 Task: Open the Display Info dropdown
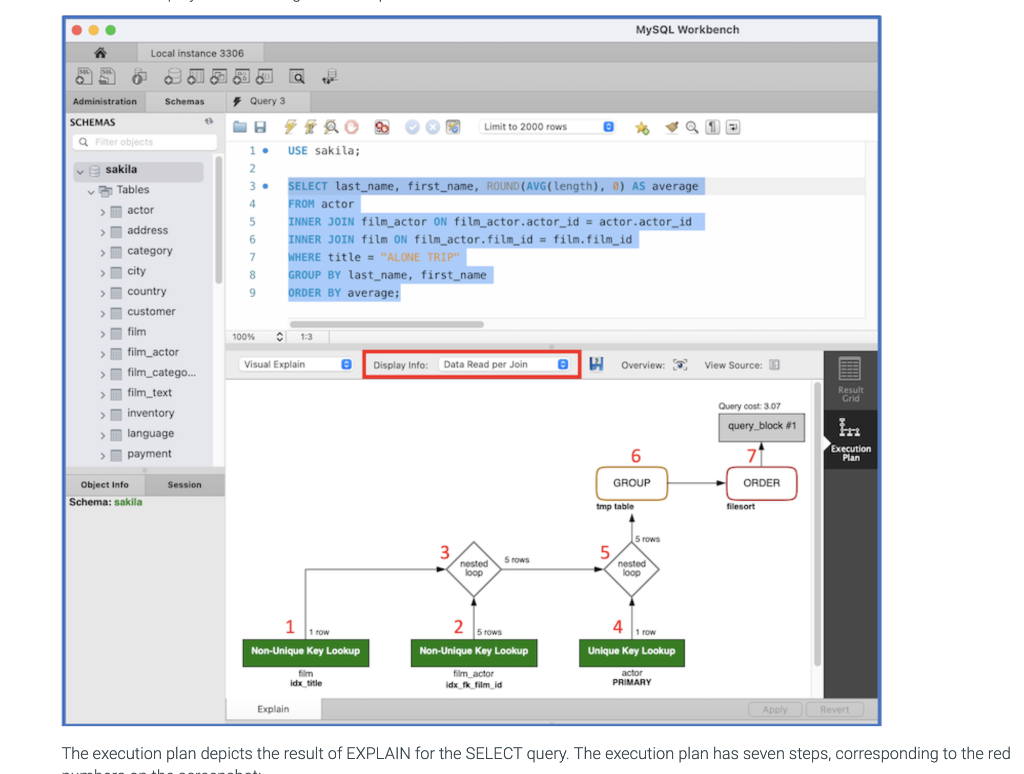(x=504, y=364)
